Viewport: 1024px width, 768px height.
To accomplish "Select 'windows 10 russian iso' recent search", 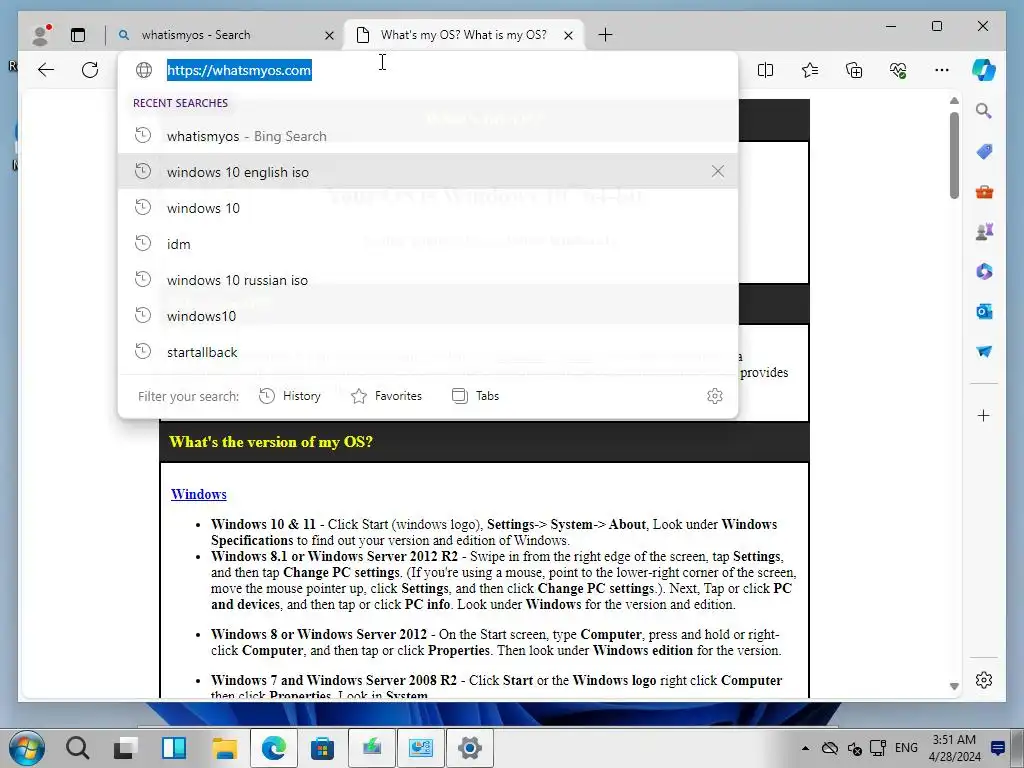I will click(x=428, y=280).
